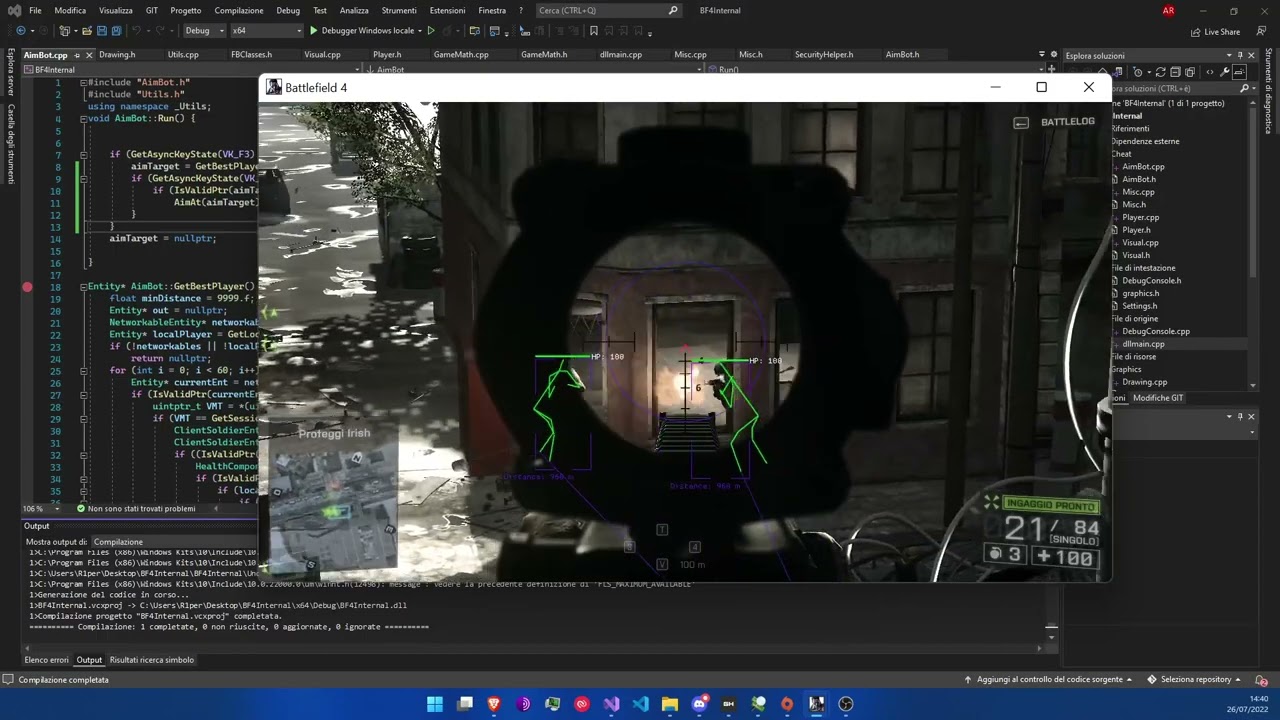Screen dimensions: 1280x720
Task: Open the x64 platform dropdown
Action: point(267,31)
